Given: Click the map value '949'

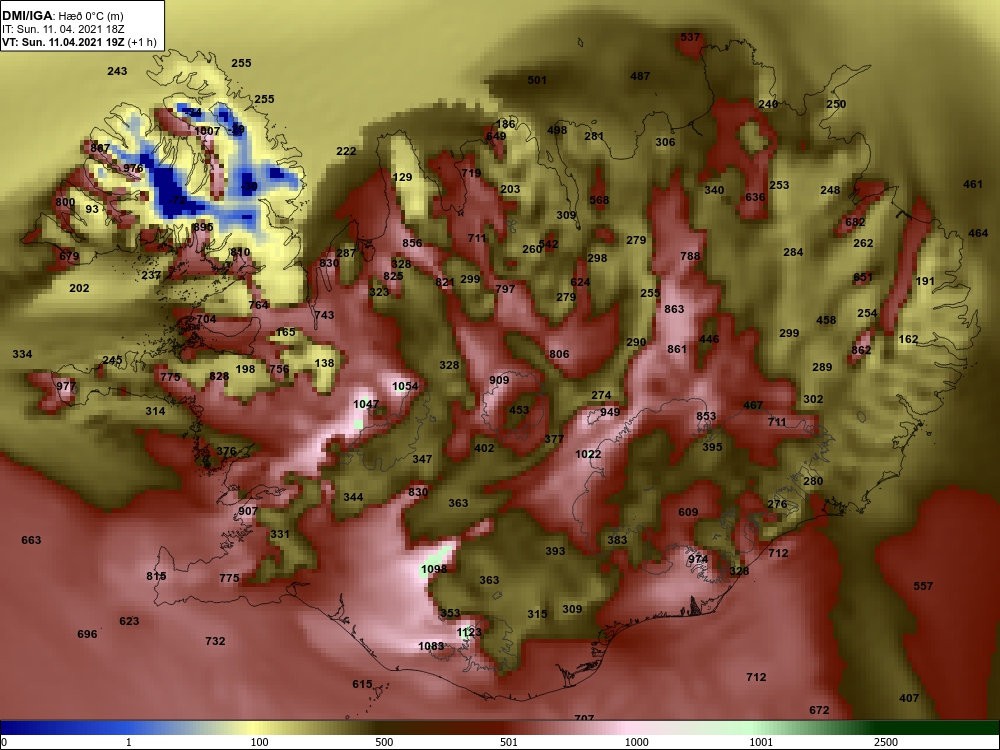Looking at the screenshot, I should pos(610,412).
